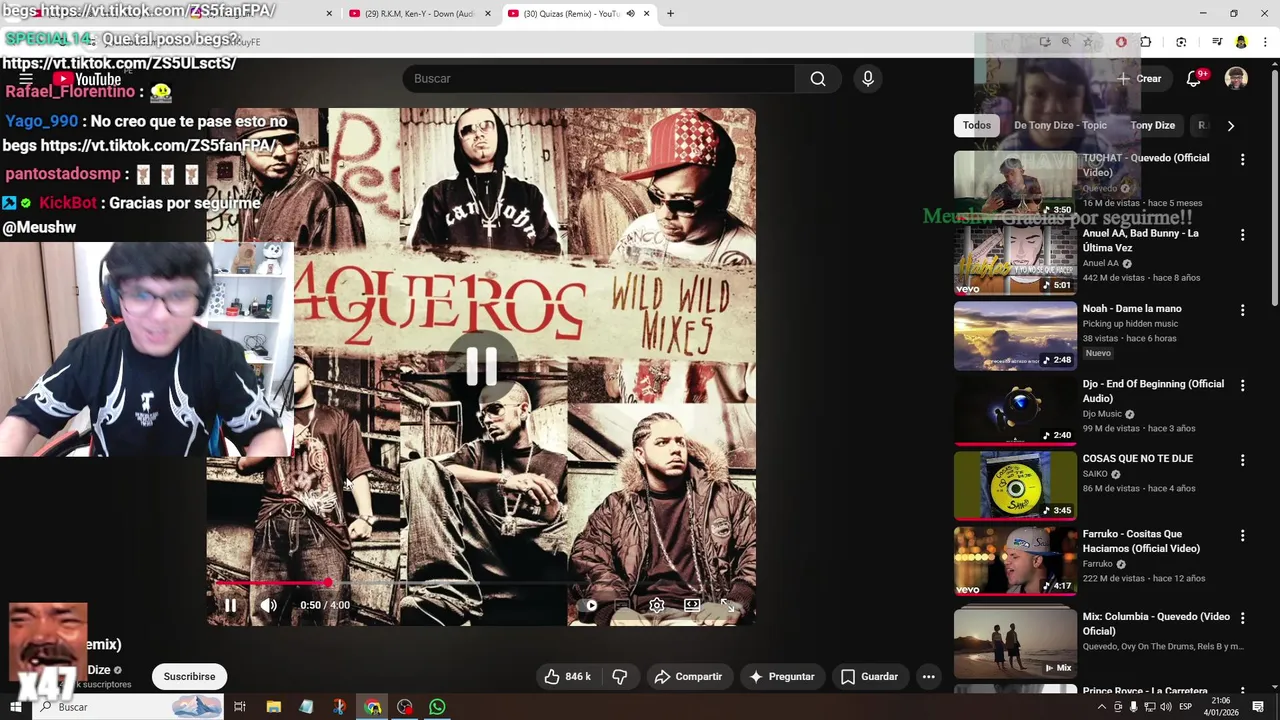Switch the player to theater mode
Screen dimensions: 1280x720
pyautogui.click(x=691, y=605)
